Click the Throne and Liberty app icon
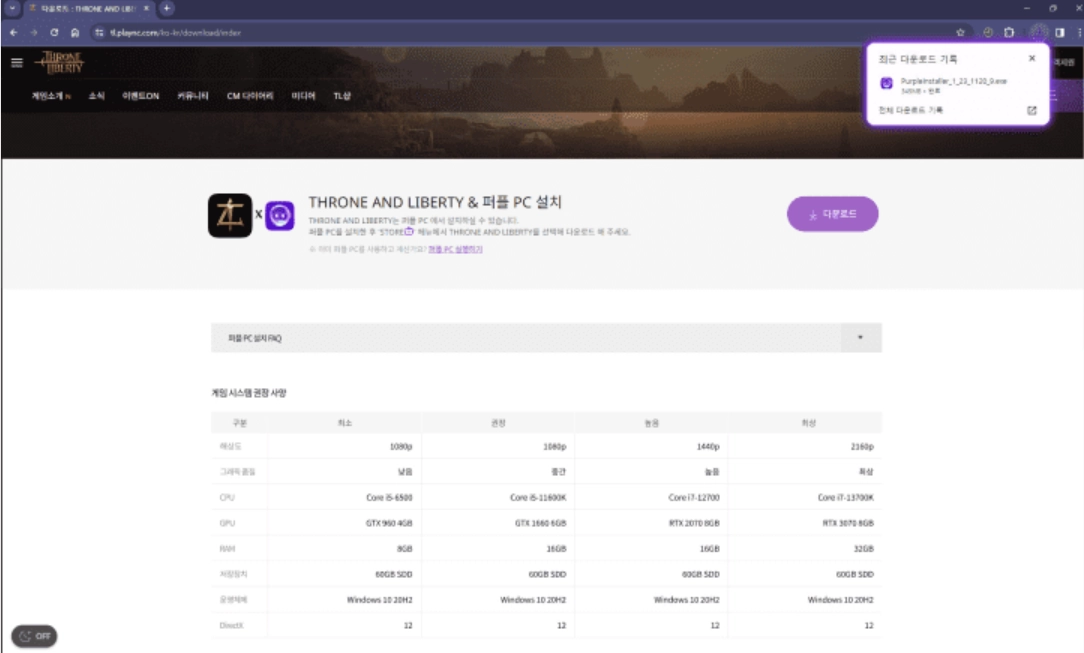Image resolution: width=1084 pixels, height=653 pixels. (x=230, y=216)
